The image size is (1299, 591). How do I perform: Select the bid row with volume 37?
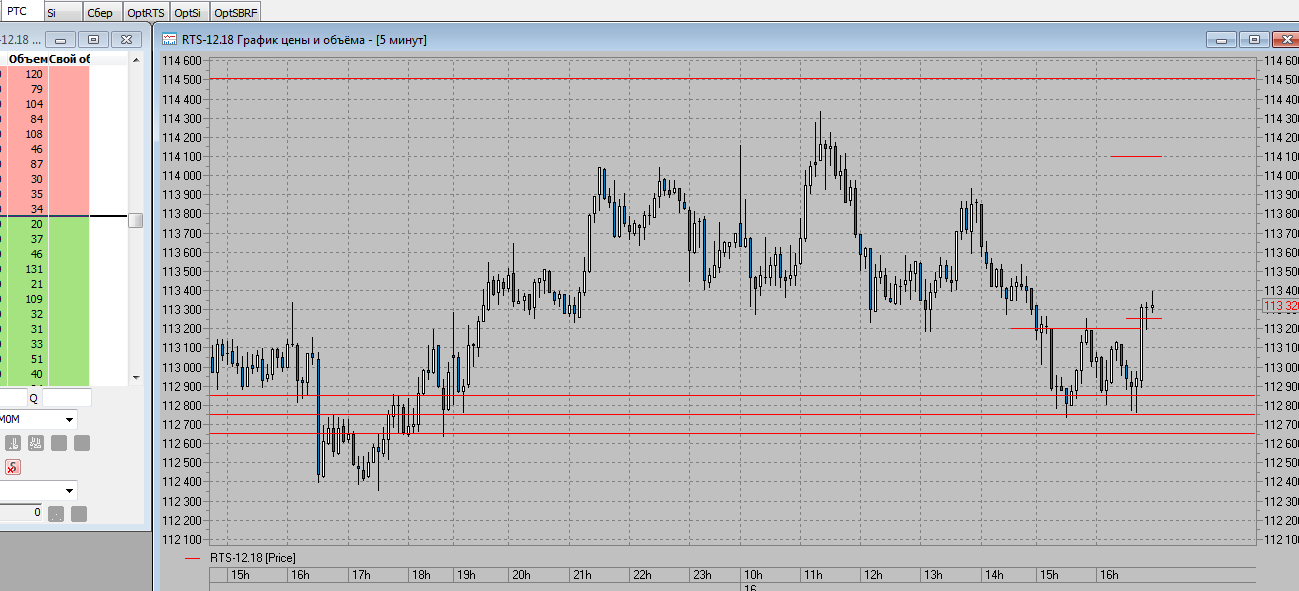pyautogui.click(x=45, y=239)
